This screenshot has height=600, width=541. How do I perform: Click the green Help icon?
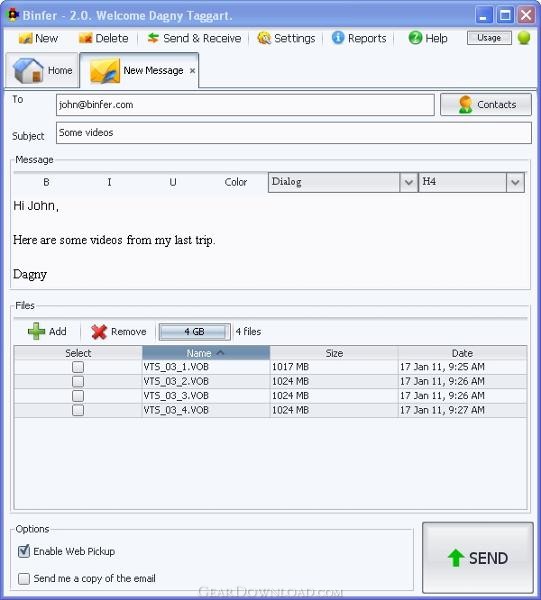415,38
